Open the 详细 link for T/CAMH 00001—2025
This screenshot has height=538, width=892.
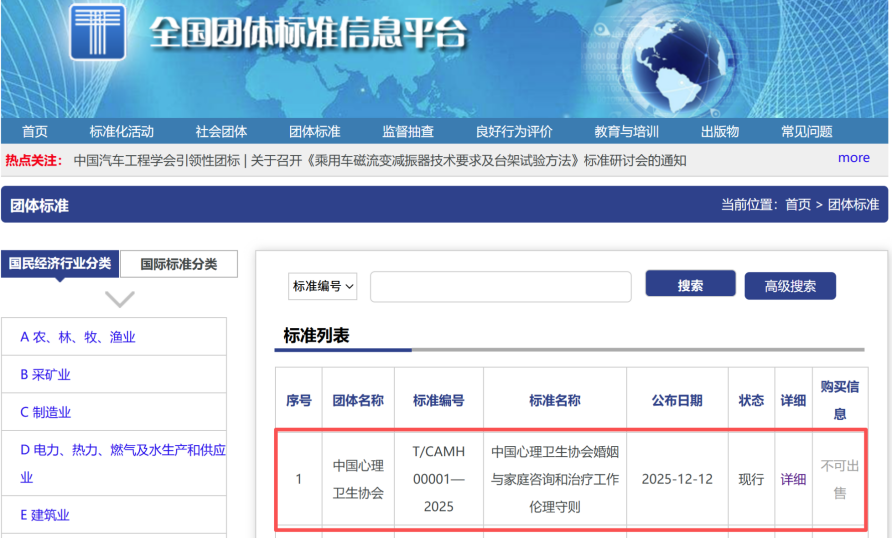793,479
